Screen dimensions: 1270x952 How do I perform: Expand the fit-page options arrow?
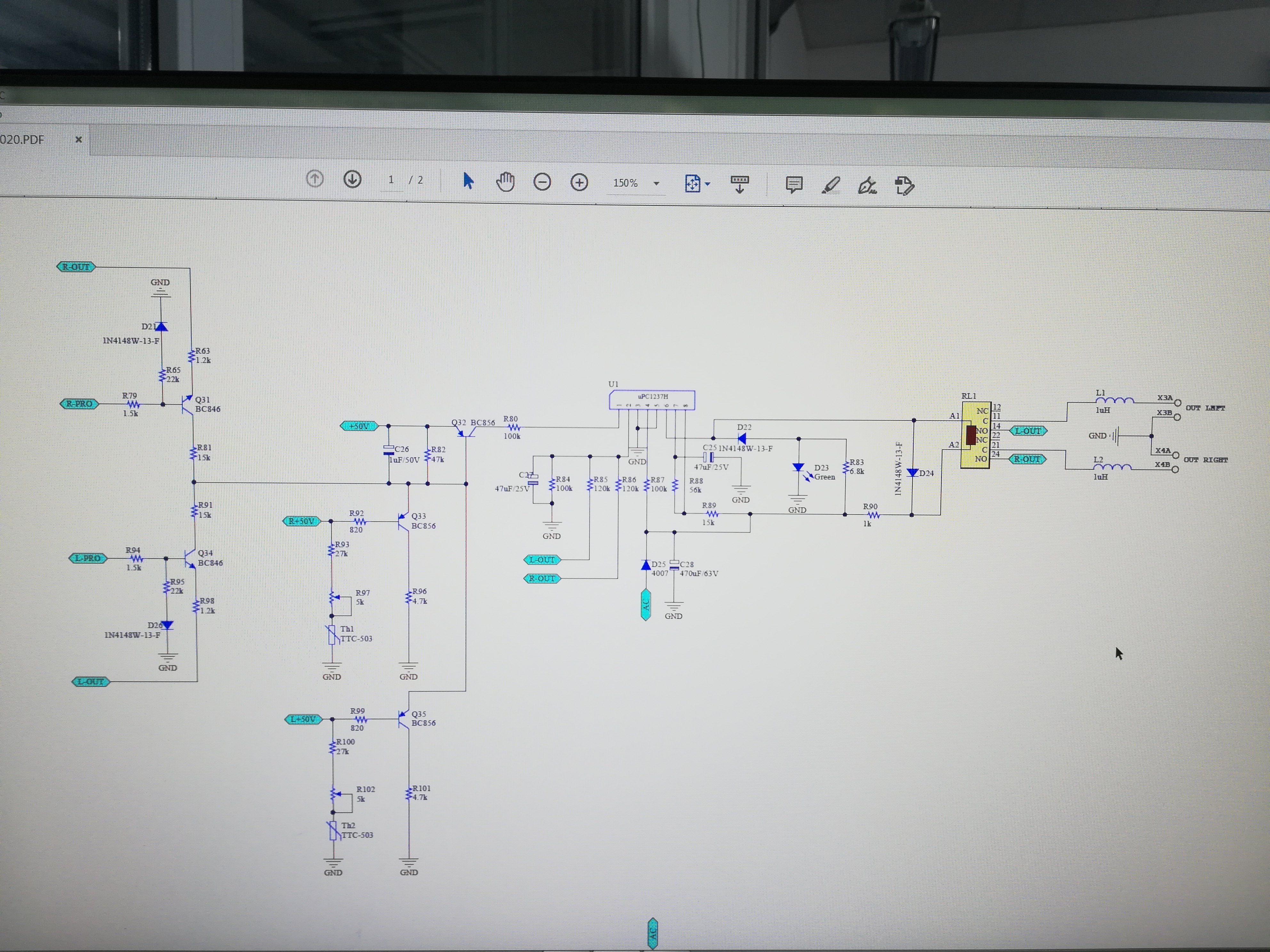tap(708, 184)
